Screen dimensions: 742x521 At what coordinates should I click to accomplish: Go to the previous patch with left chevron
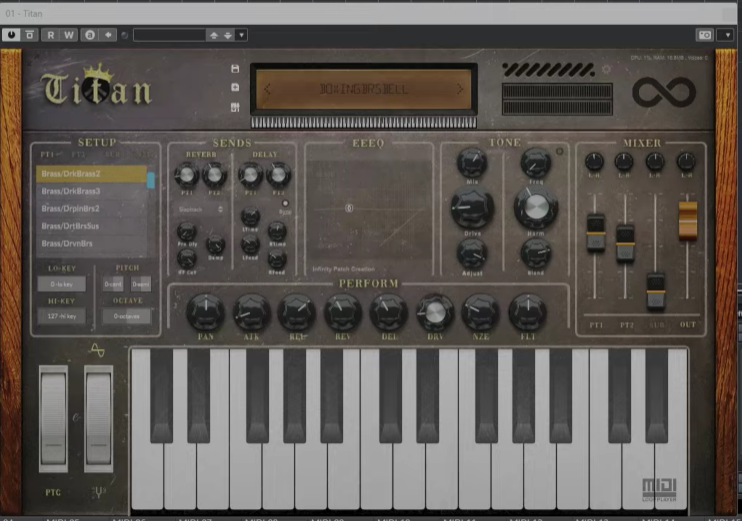tap(267, 89)
